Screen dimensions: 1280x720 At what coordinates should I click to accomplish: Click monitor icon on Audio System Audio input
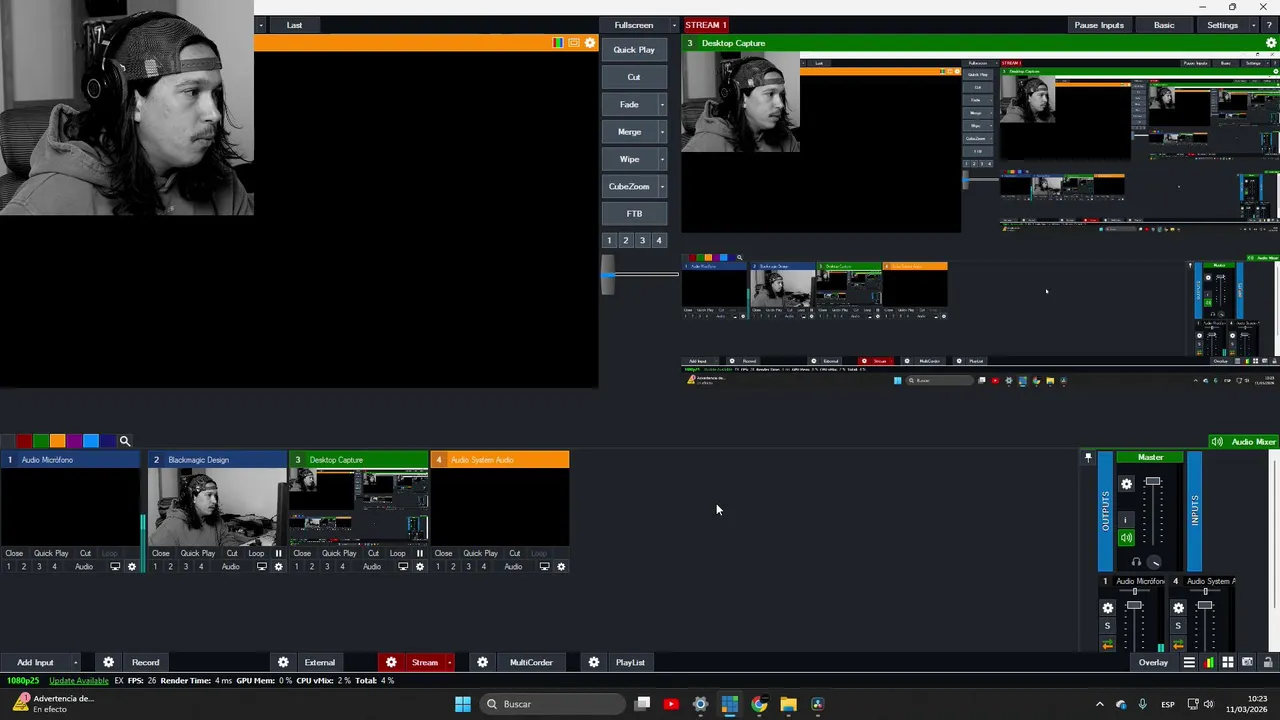click(x=544, y=567)
